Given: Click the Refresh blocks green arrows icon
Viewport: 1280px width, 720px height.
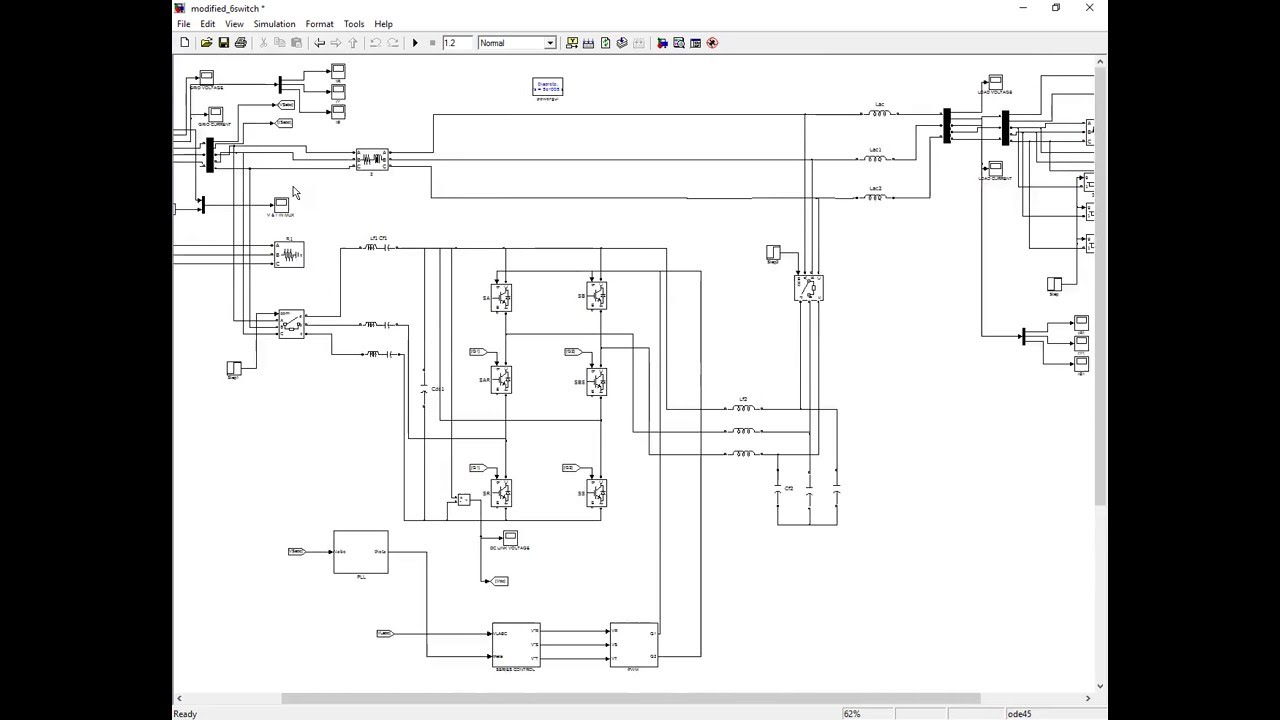Looking at the screenshot, I should 605,43.
